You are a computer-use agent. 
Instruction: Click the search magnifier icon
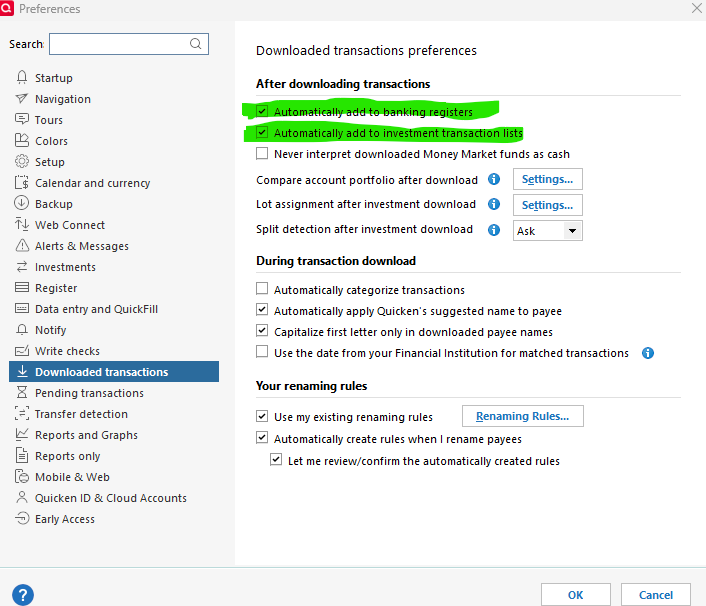point(195,44)
